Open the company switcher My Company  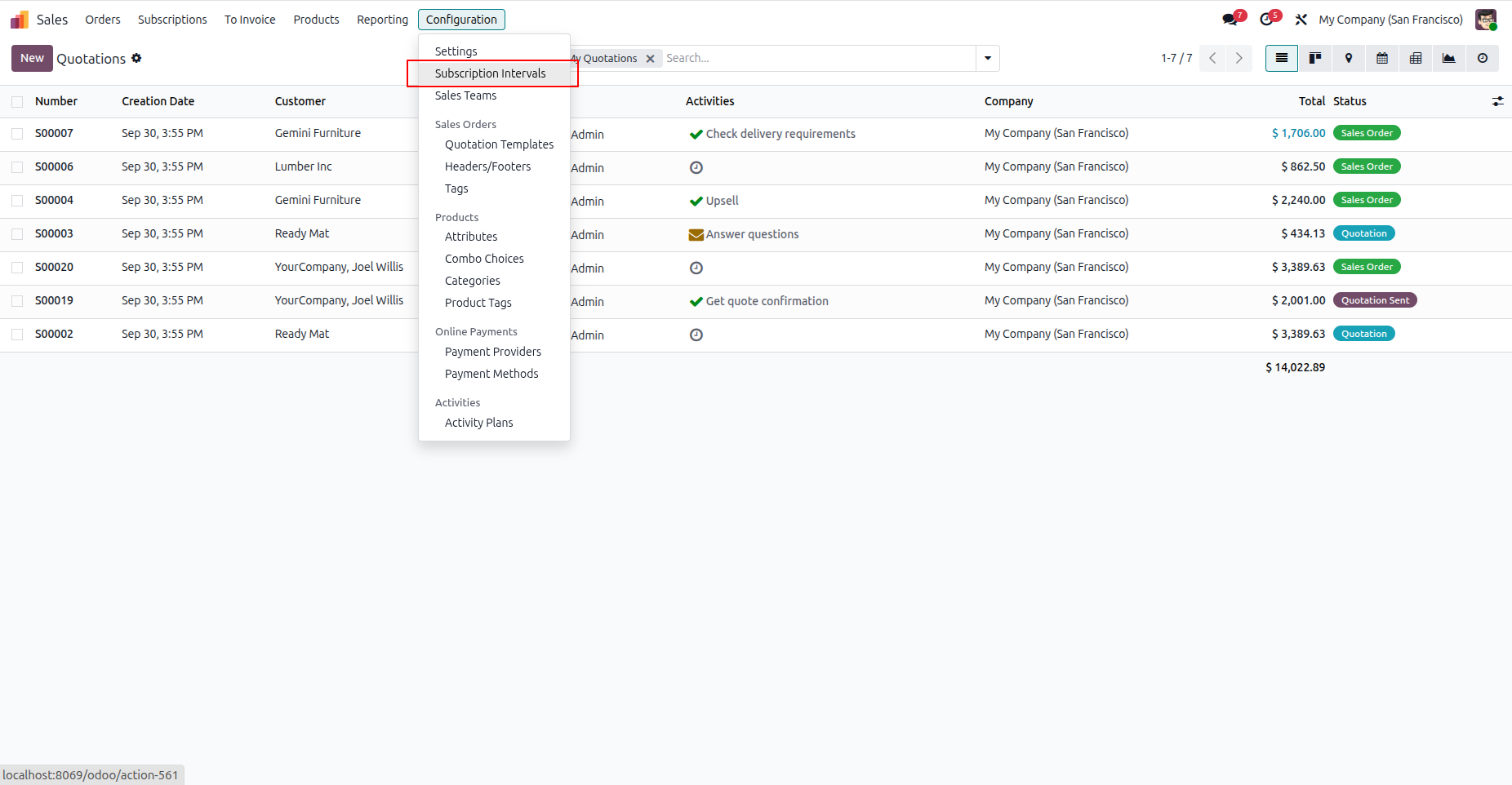1390,20
